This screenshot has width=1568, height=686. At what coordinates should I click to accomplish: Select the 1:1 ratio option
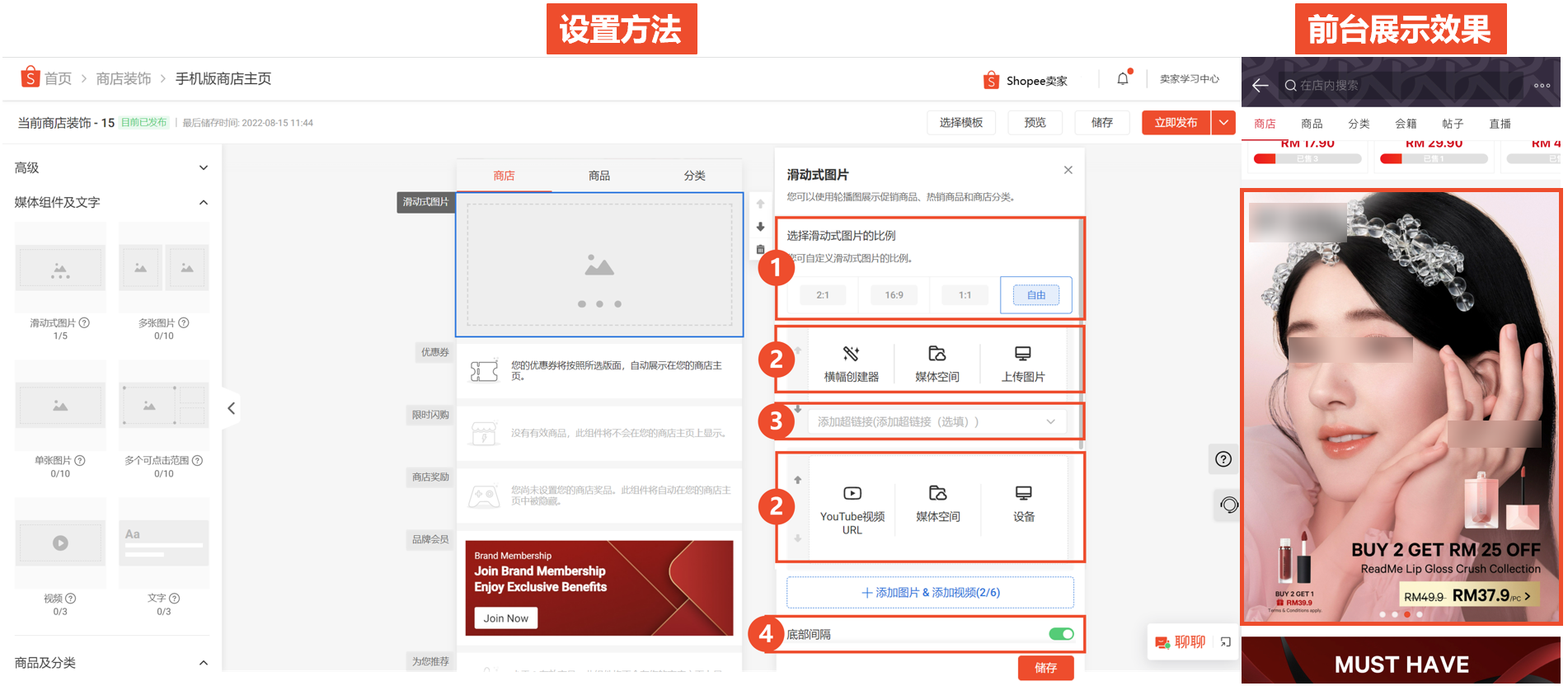965,295
